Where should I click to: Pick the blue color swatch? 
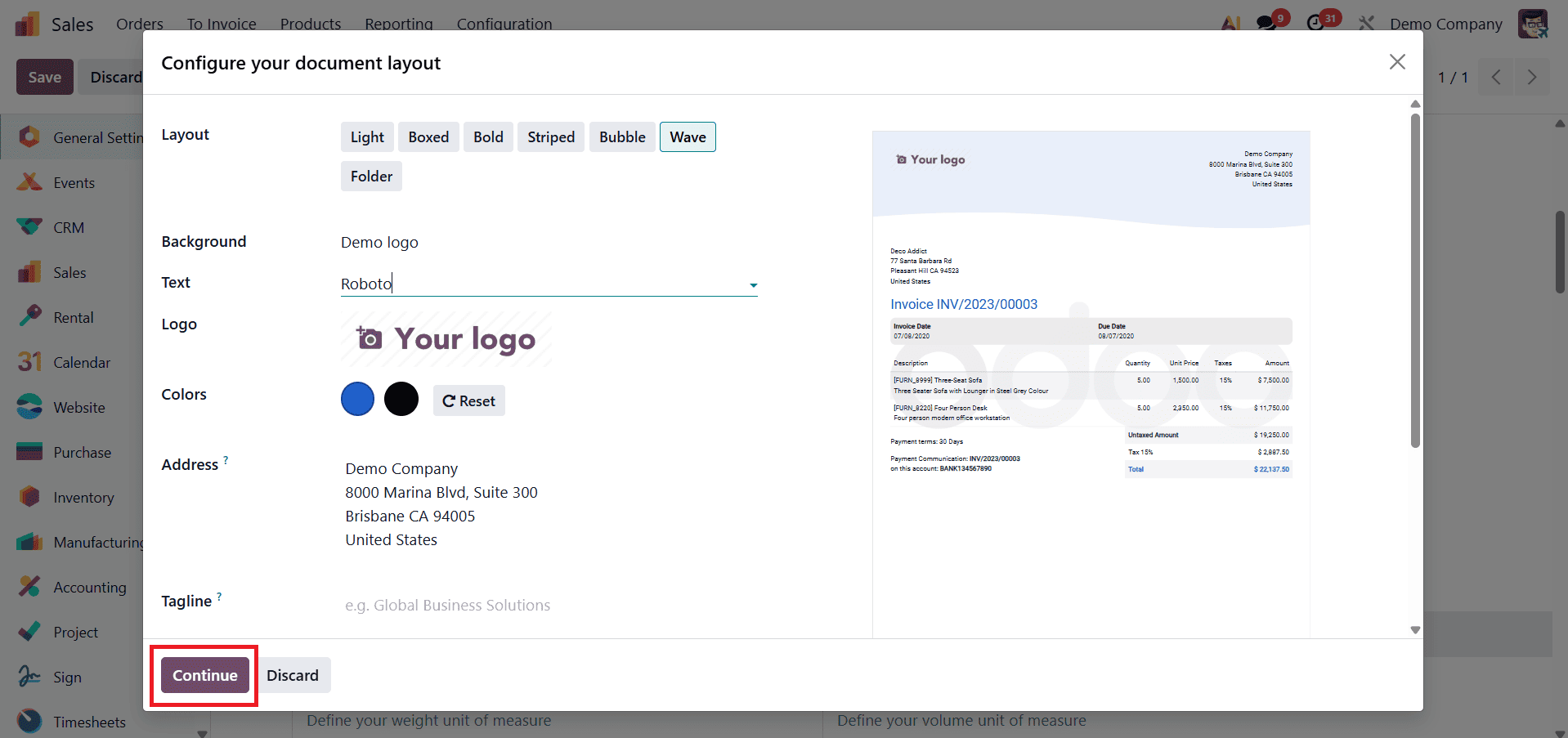357,399
